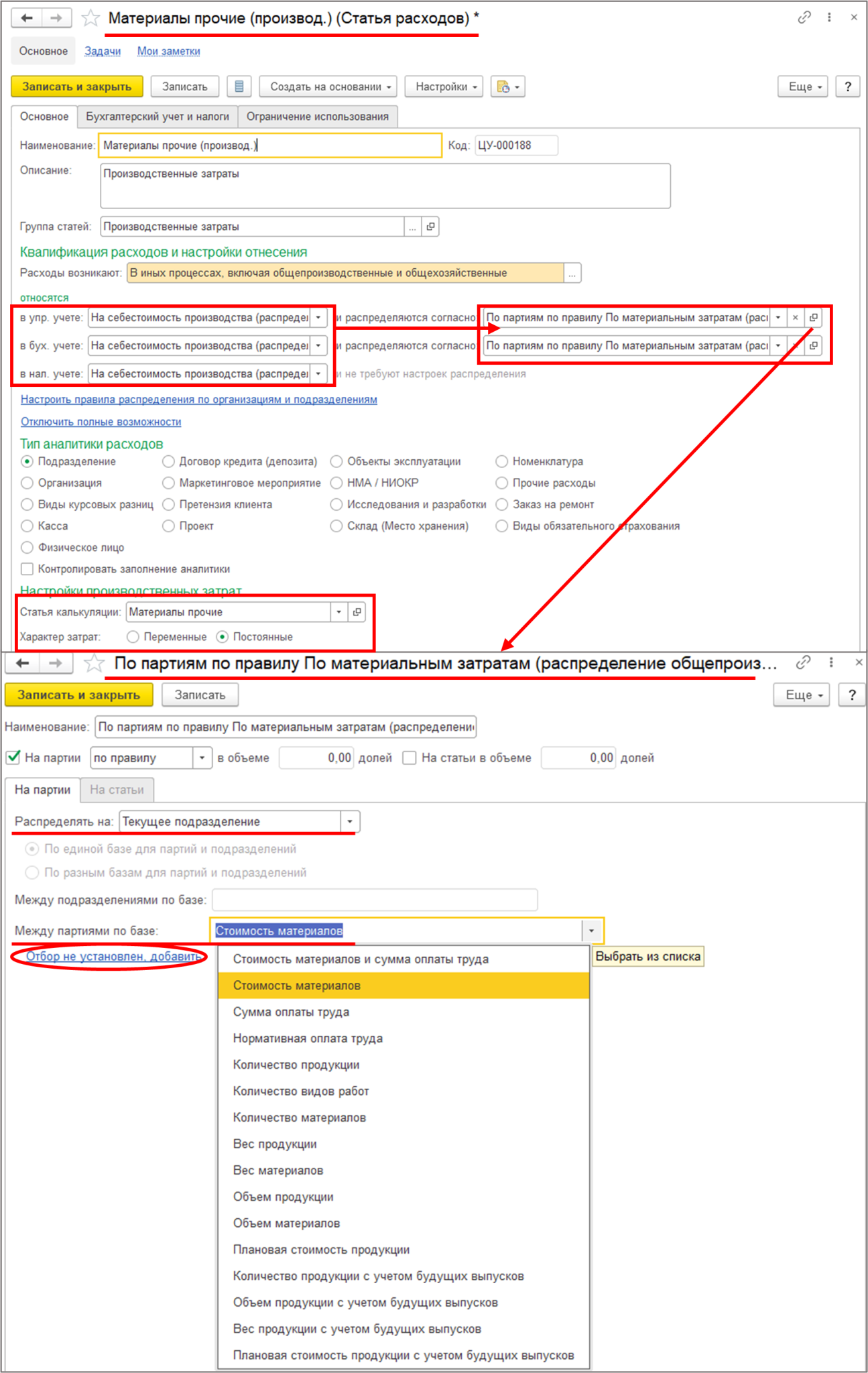Click the back arrow in top form
Screen dimensions: 868x1373
click(x=27, y=18)
